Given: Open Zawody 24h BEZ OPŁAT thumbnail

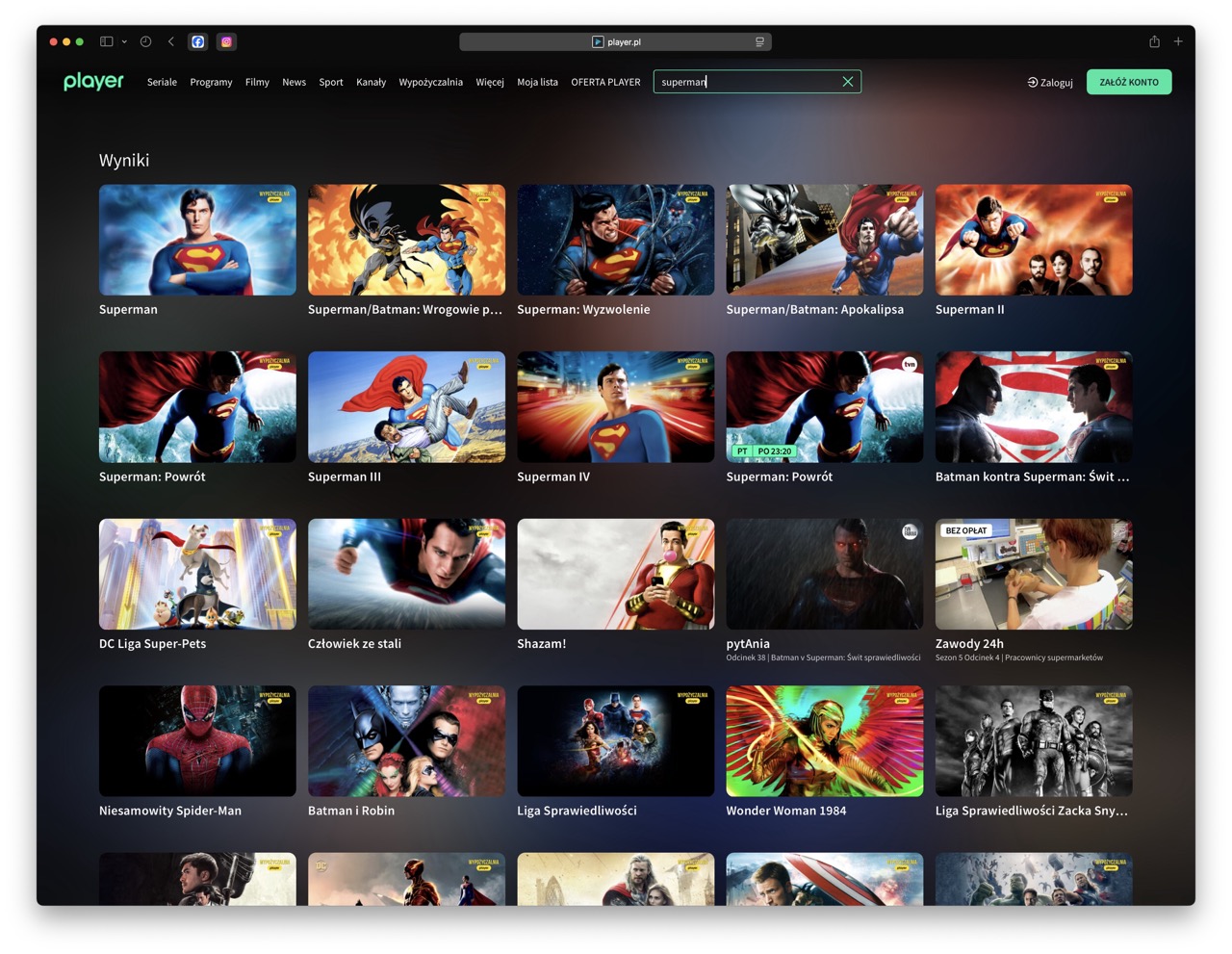Looking at the screenshot, I should click(1034, 574).
